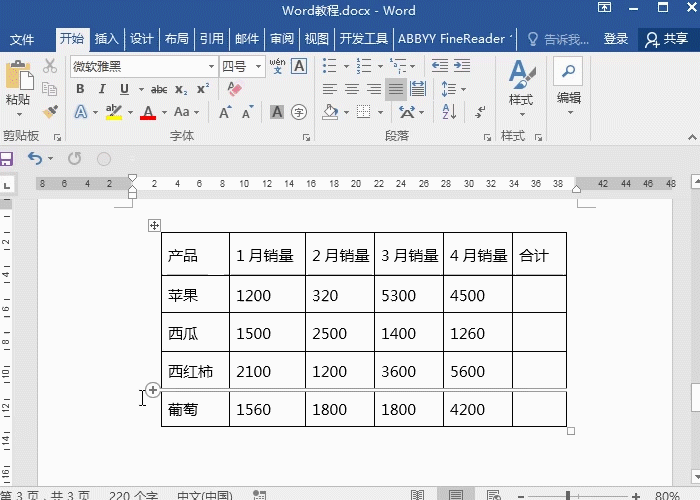Switch to the 引用 tab
This screenshot has width=700, height=500.
(x=211, y=39)
